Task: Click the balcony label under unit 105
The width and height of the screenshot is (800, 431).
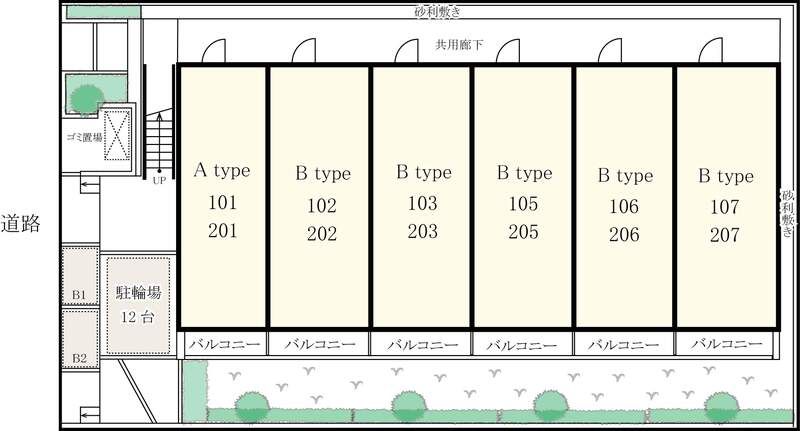Action: (521, 345)
